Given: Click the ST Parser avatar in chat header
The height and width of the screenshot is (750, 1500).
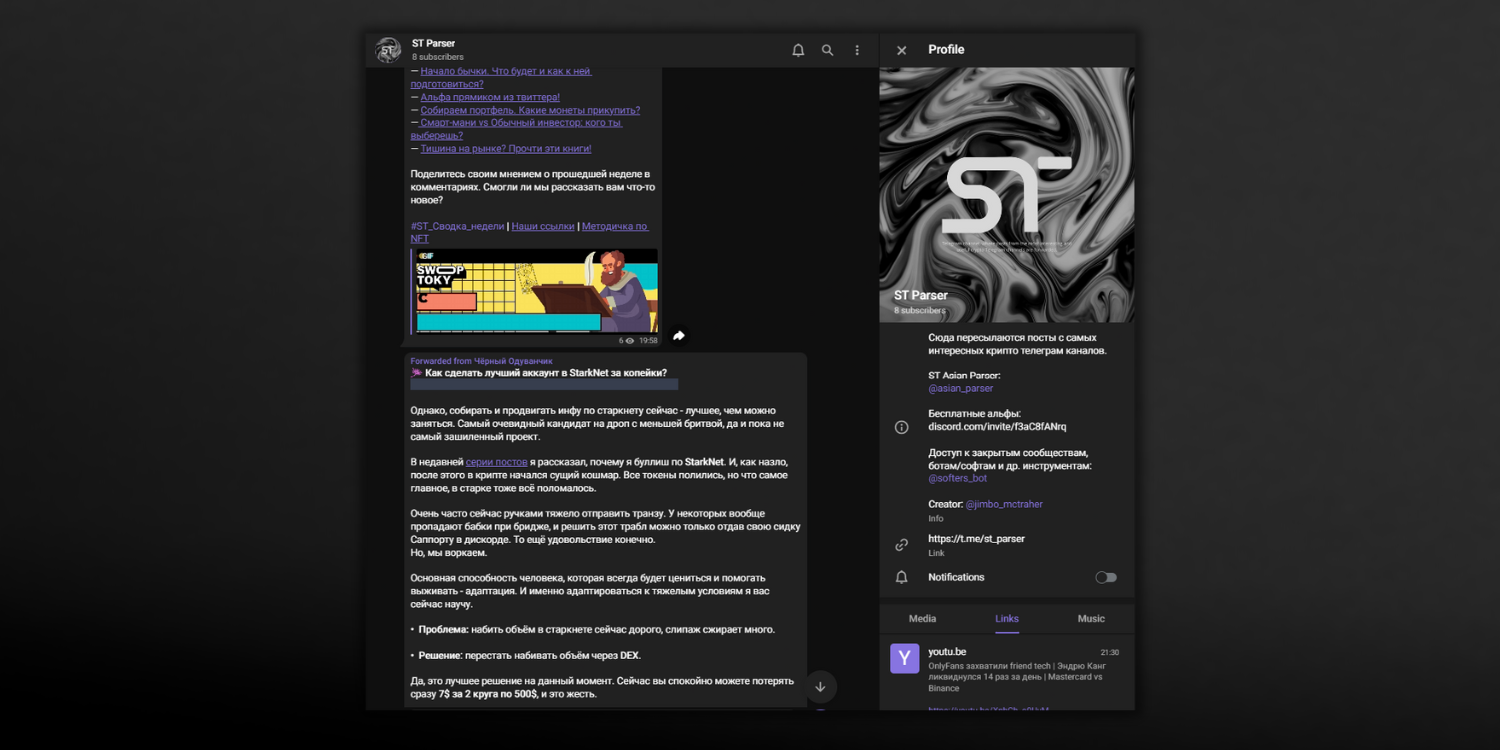Looking at the screenshot, I should [388, 50].
